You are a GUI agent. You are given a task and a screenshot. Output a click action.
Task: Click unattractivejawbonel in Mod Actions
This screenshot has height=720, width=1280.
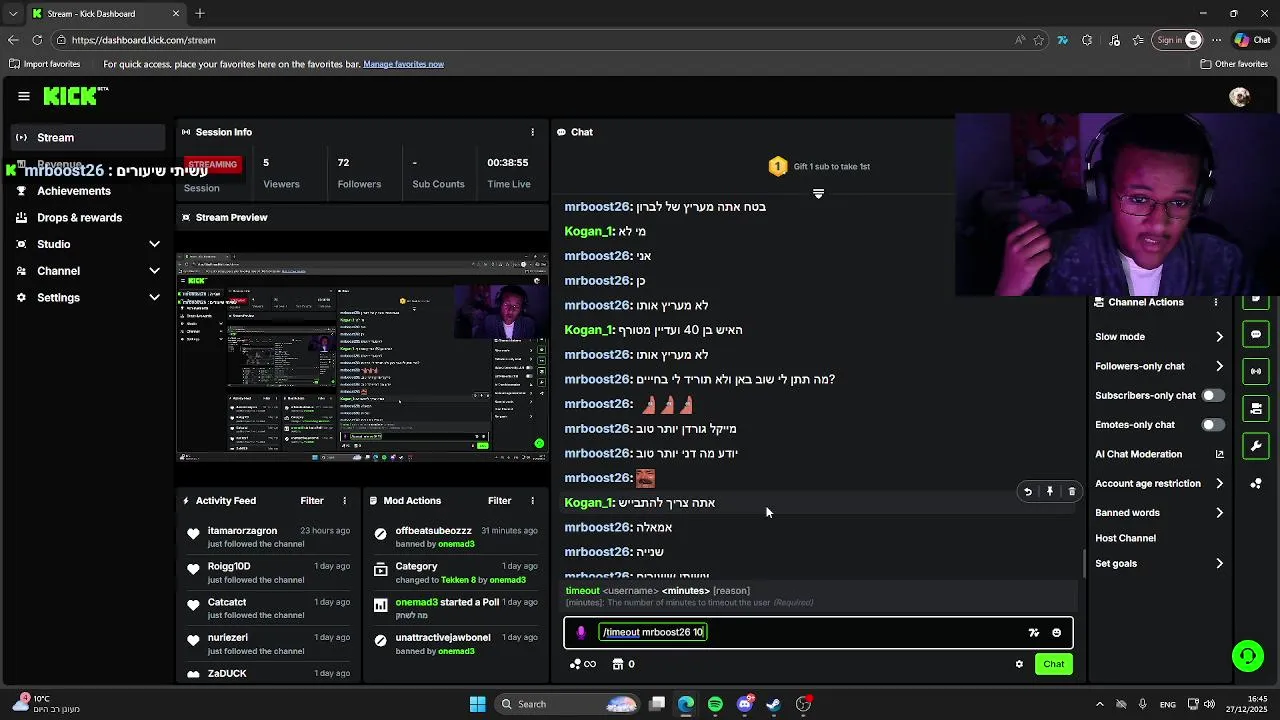443,638
